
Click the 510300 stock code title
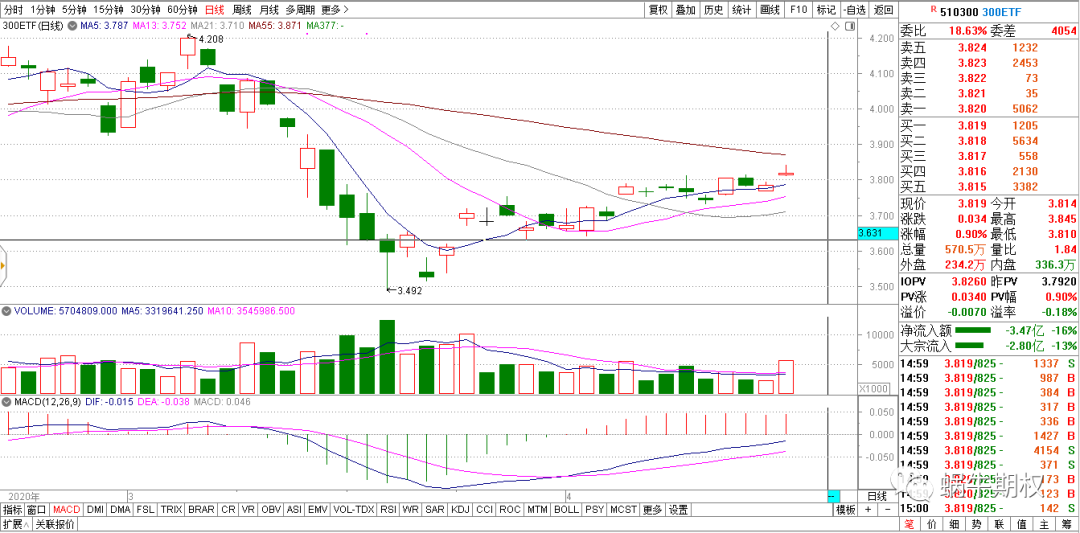pos(958,10)
